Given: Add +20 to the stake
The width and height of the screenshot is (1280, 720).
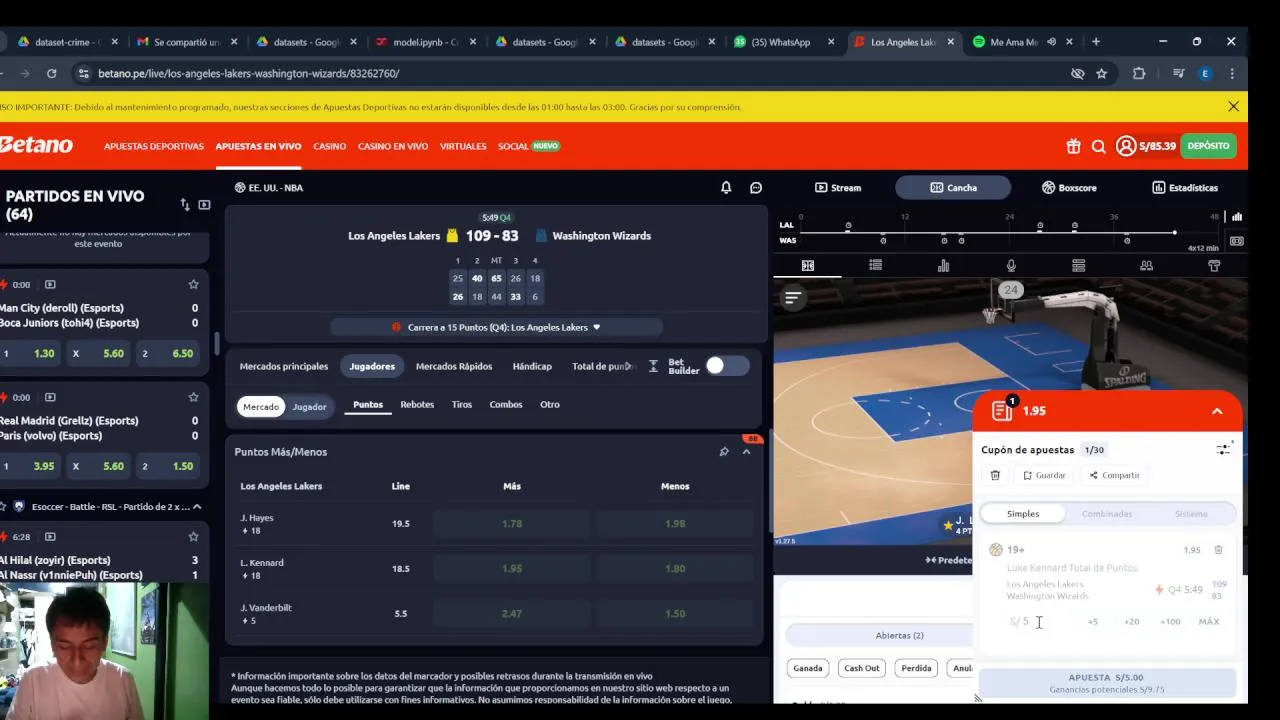Looking at the screenshot, I should (1131, 621).
